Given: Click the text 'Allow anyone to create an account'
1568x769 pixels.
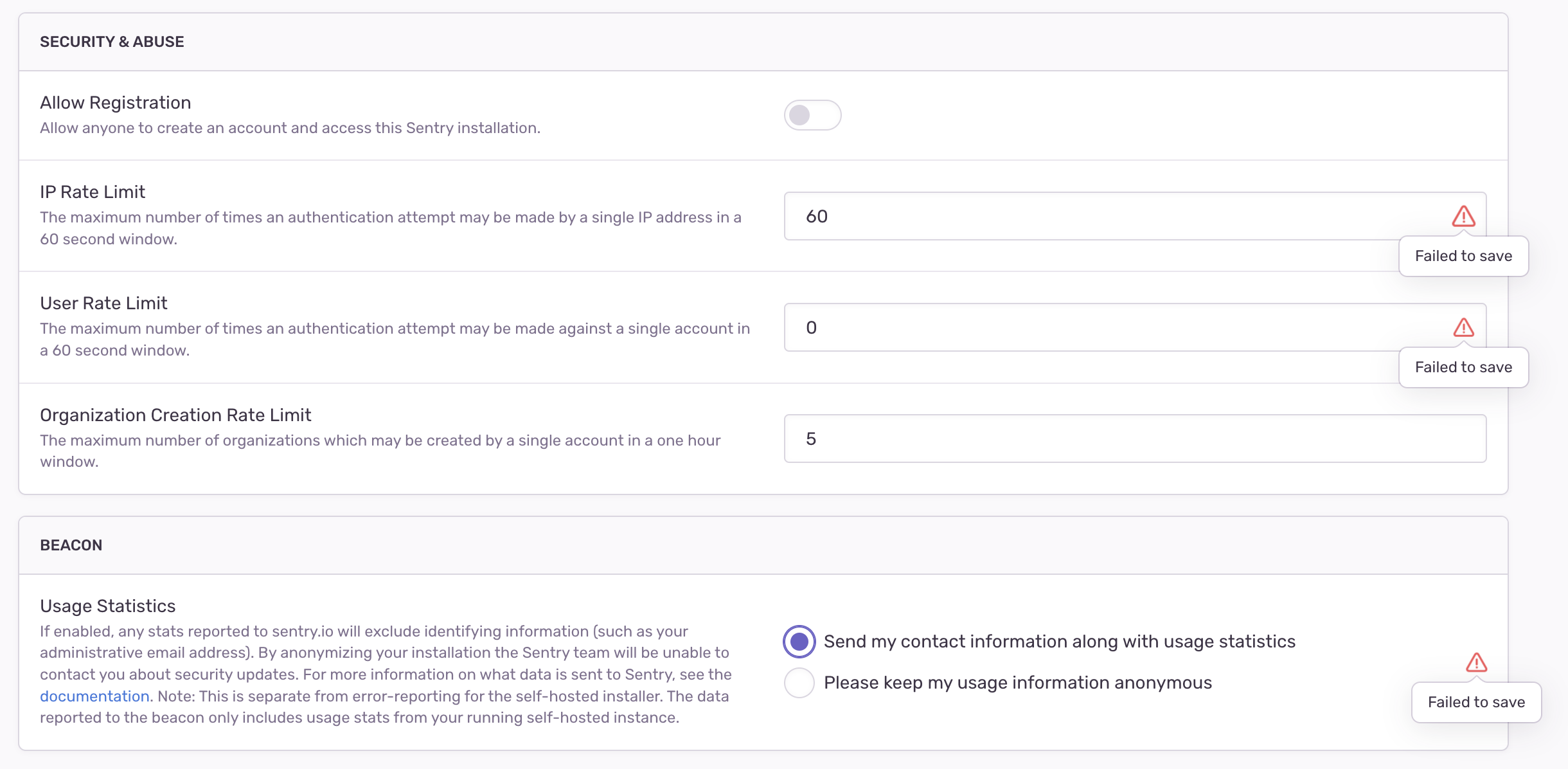Looking at the screenshot, I should 163,128.
